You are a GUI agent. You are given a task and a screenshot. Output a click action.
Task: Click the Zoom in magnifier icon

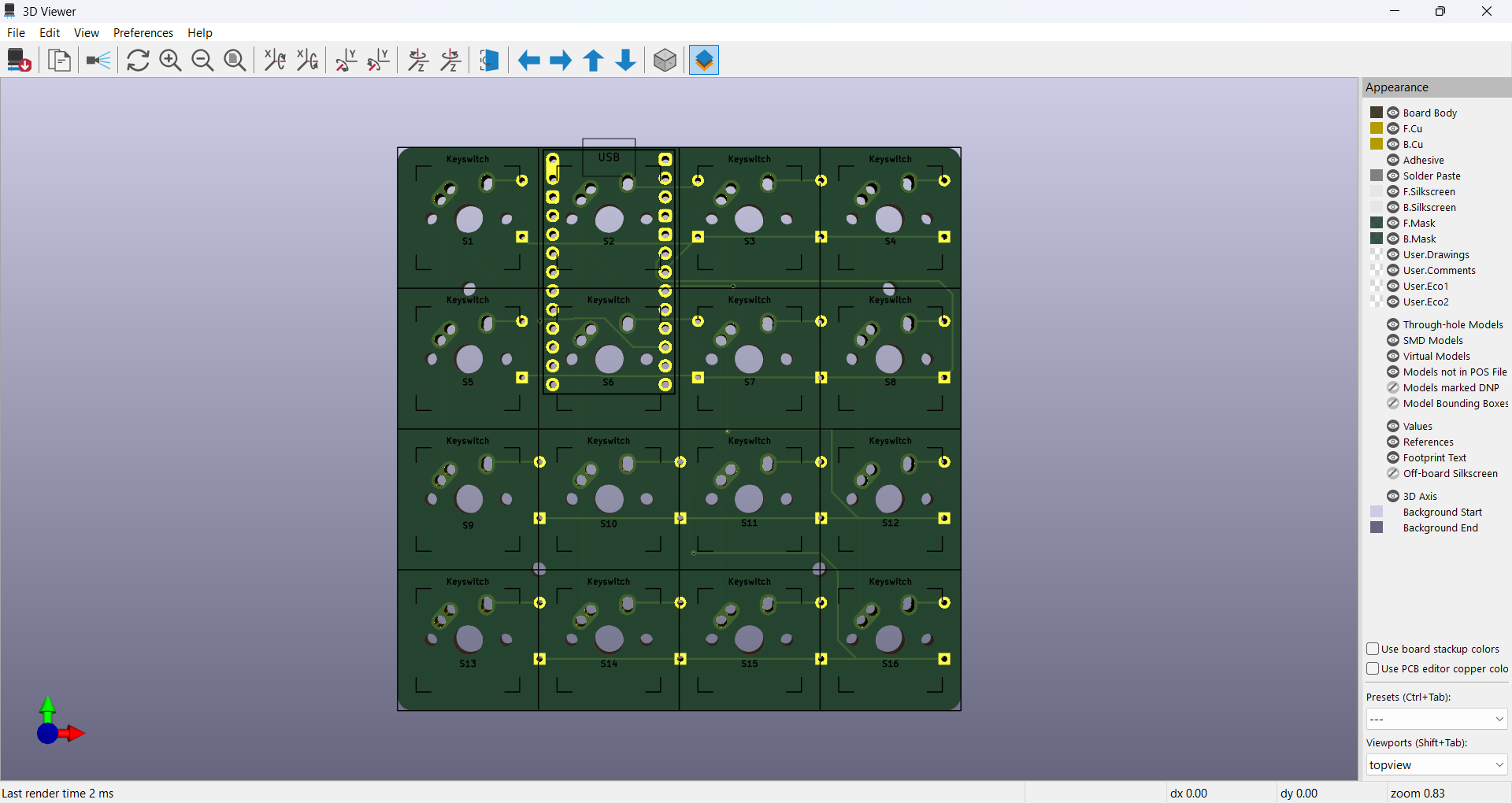point(170,61)
